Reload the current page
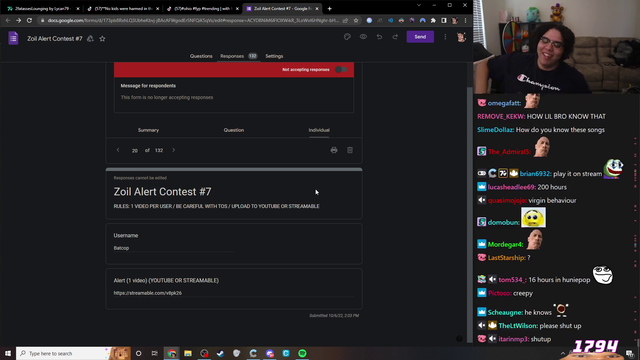The height and width of the screenshot is (360, 640). coord(29,20)
